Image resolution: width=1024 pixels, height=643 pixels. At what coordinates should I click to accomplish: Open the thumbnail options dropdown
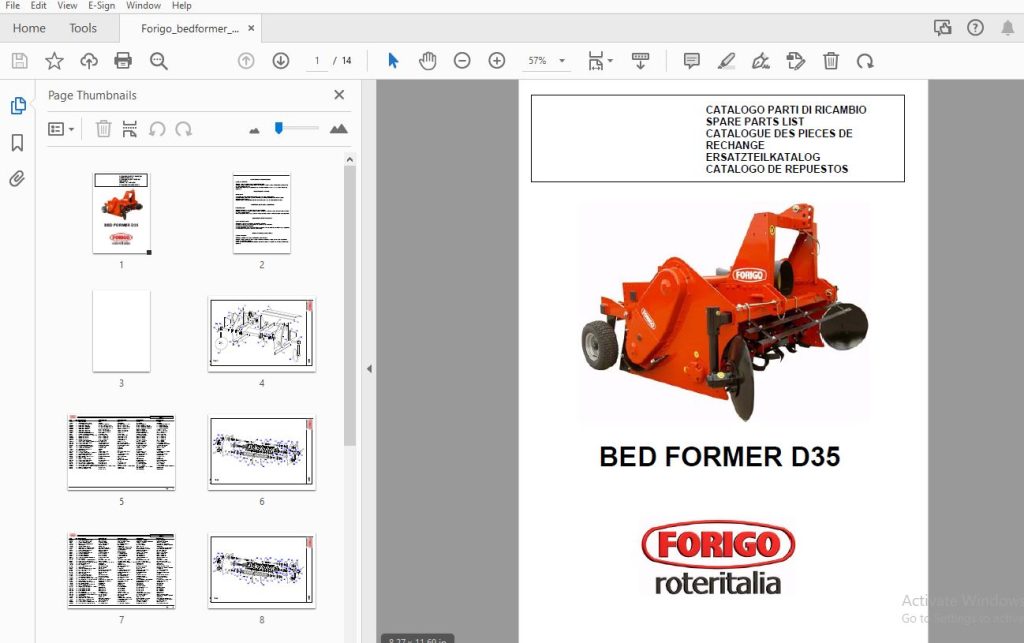click(x=61, y=129)
